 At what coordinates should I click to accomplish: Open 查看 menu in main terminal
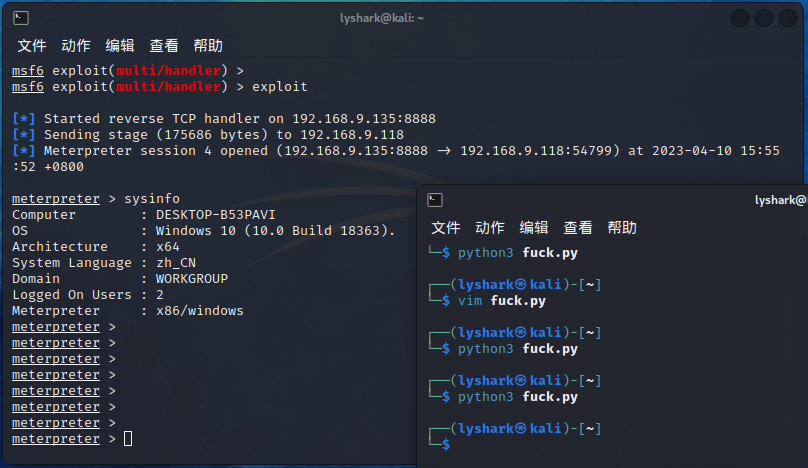point(164,46)
